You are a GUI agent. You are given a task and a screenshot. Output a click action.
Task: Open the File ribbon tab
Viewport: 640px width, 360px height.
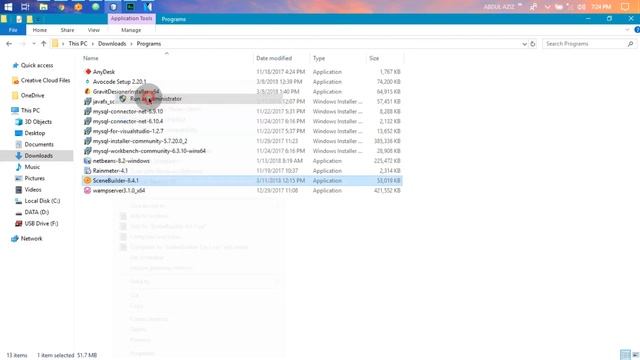(x=13, y=30)
